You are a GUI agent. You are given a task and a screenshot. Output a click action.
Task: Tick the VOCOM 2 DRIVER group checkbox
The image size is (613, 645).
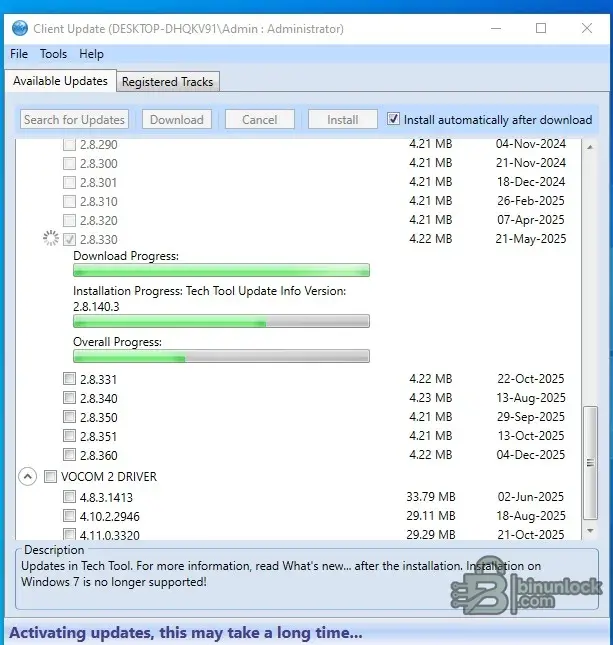click(50, 477)
